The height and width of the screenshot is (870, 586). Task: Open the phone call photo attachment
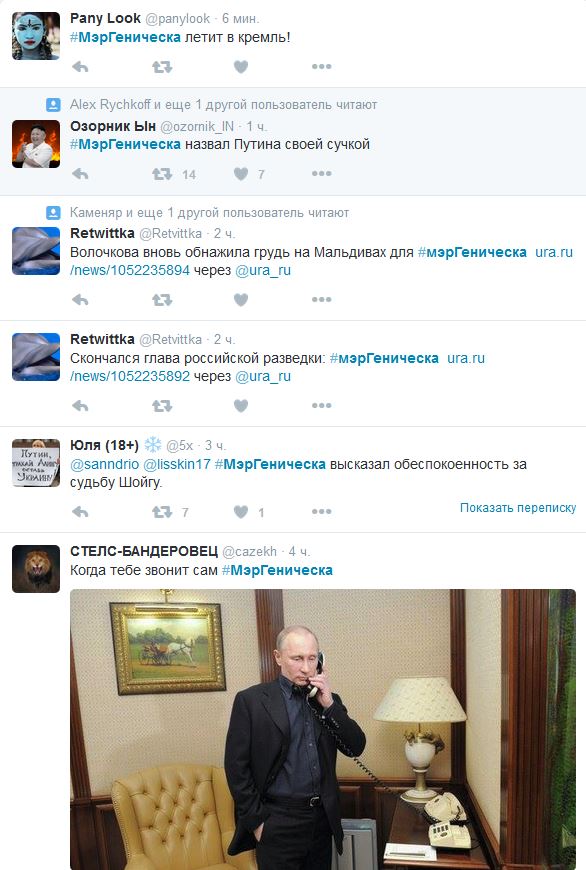click(x=323, y=729)
